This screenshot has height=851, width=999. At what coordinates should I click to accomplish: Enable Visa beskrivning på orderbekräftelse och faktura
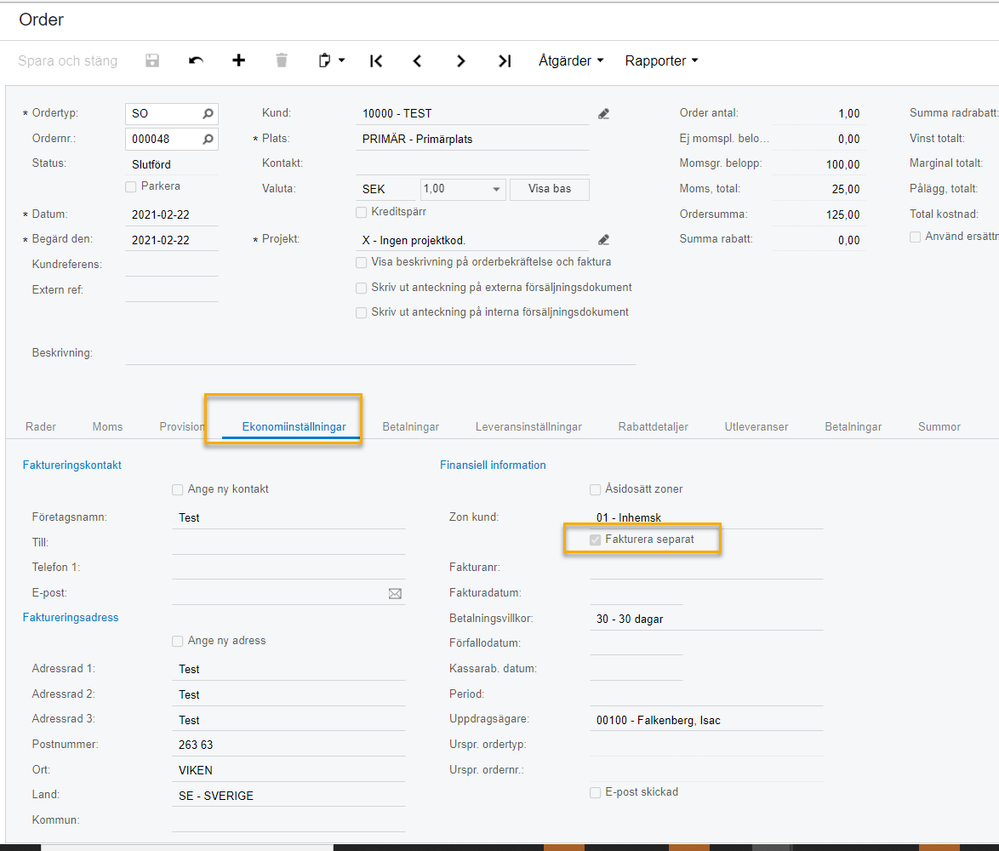361,262
